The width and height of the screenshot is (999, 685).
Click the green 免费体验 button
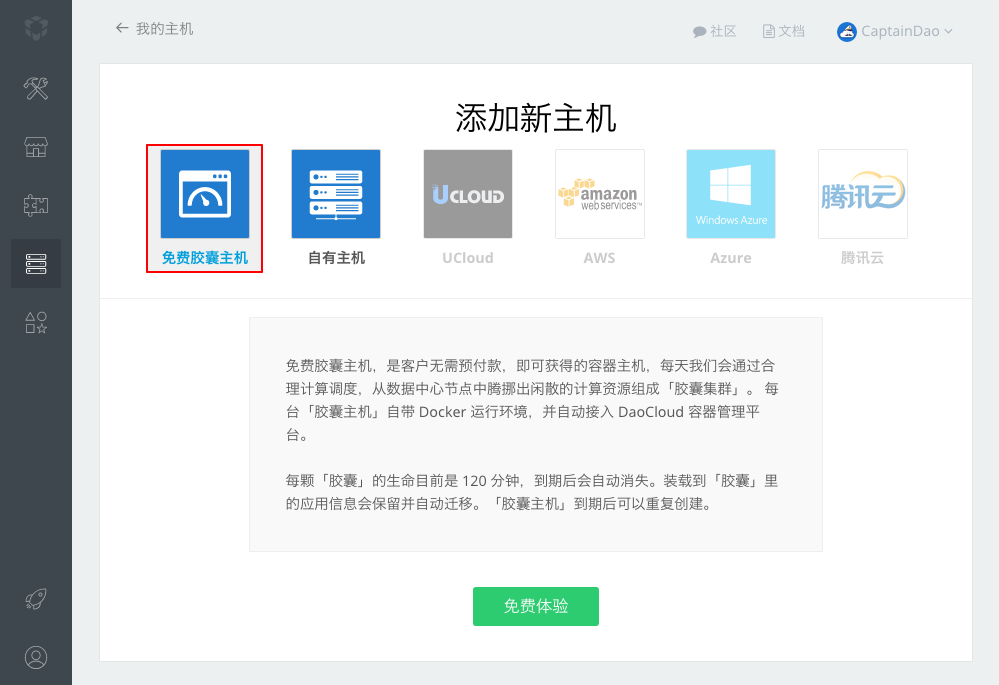pyautogui.click(x=536, y=606)
